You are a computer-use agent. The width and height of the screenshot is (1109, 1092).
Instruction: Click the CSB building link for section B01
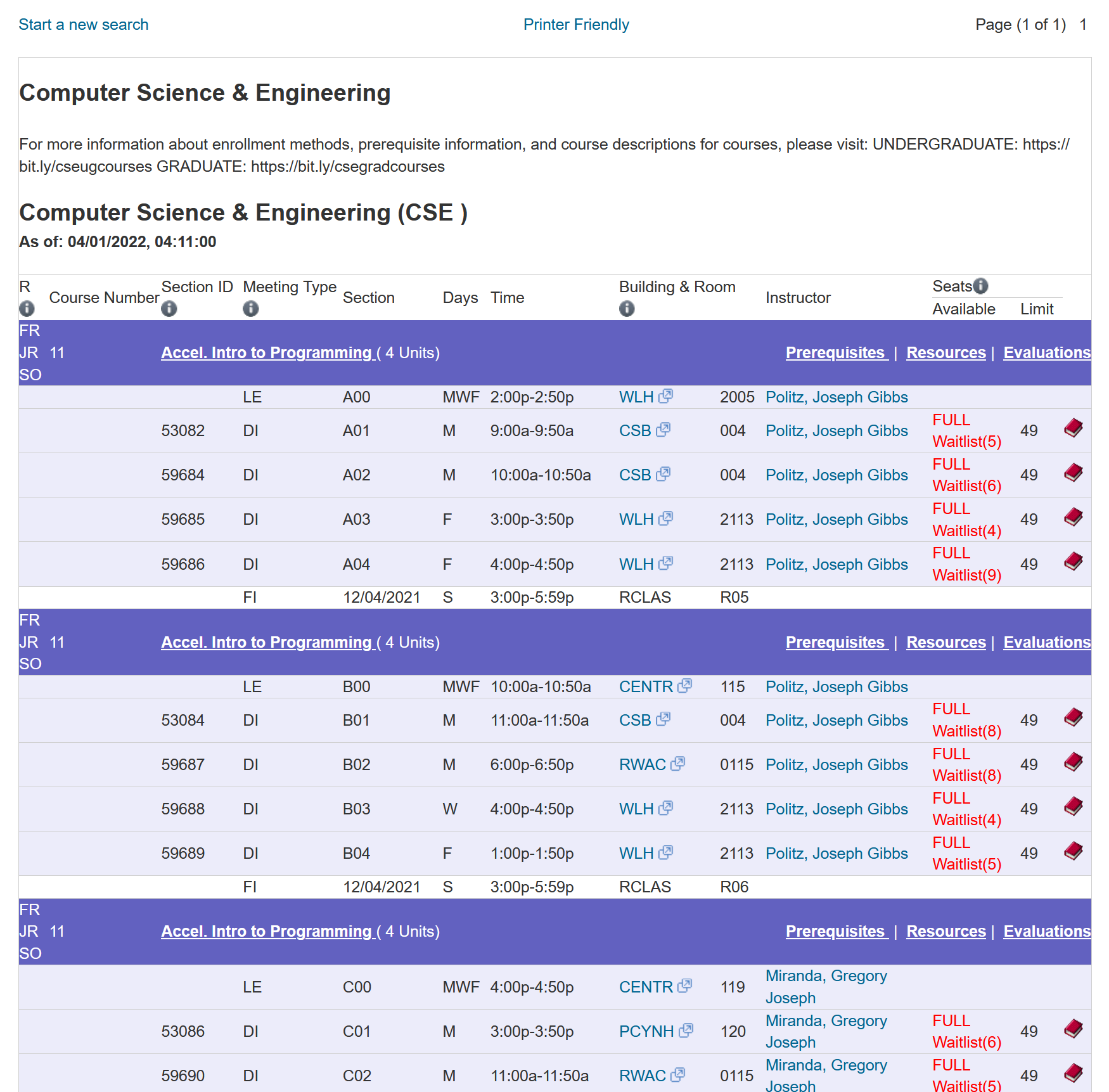[x=635, y=721]
